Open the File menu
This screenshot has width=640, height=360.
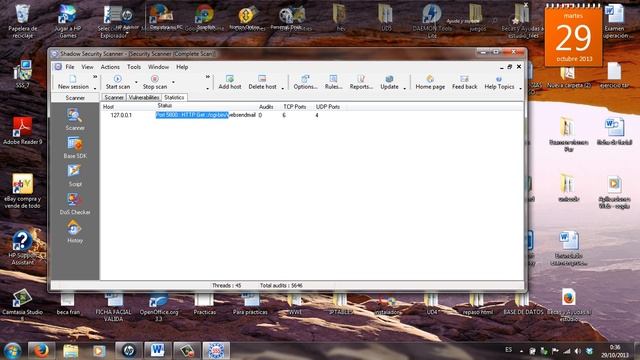click(70, 67)
